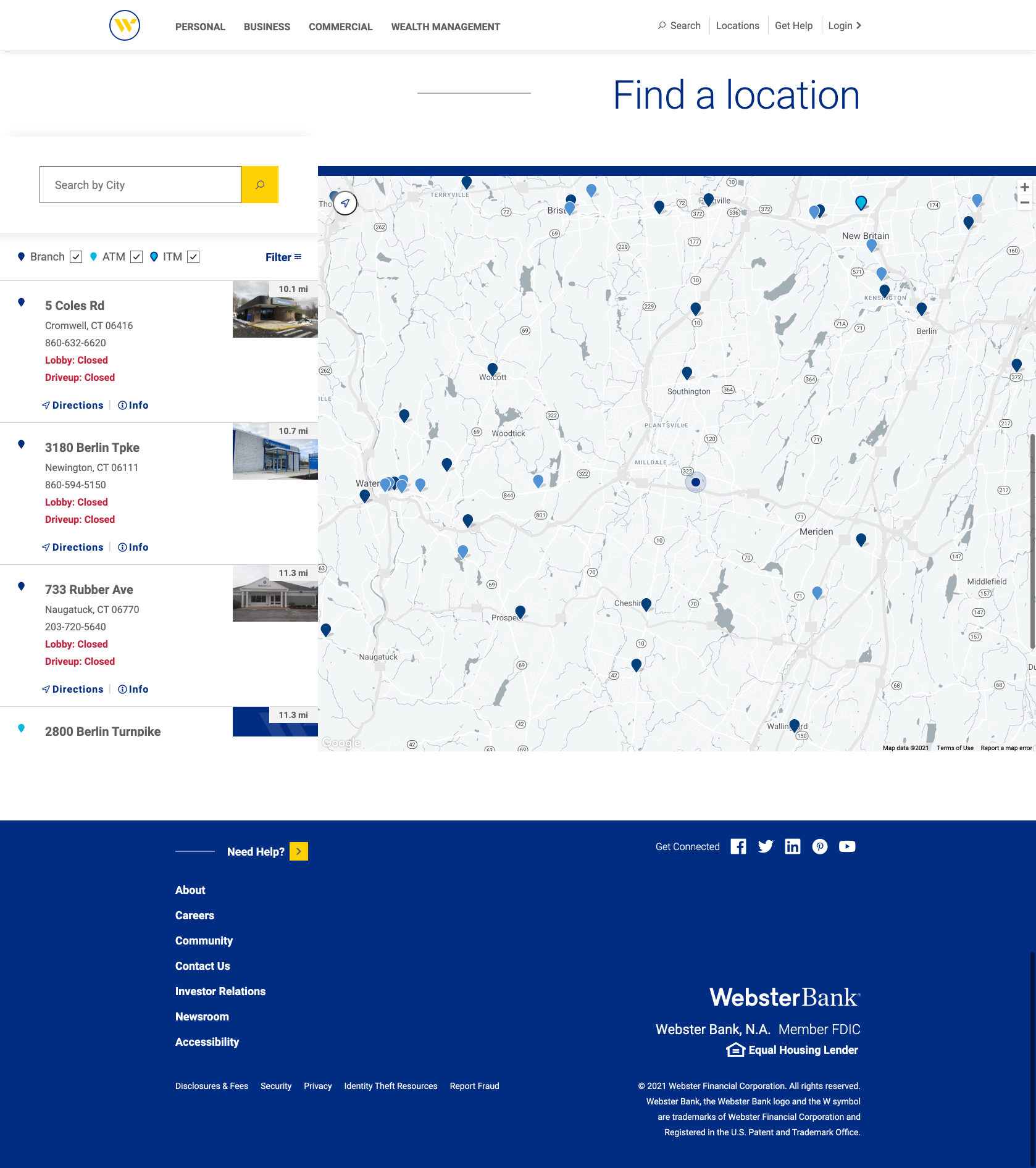Click the map pin near Southington
The width and height of the screenshot is (1036, 1168).
point(687,373)
